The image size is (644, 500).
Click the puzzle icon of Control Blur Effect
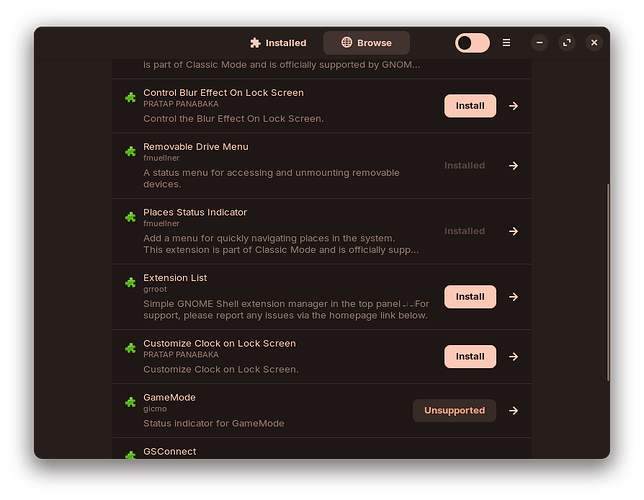pyautogui.click(x=131, y=98)
